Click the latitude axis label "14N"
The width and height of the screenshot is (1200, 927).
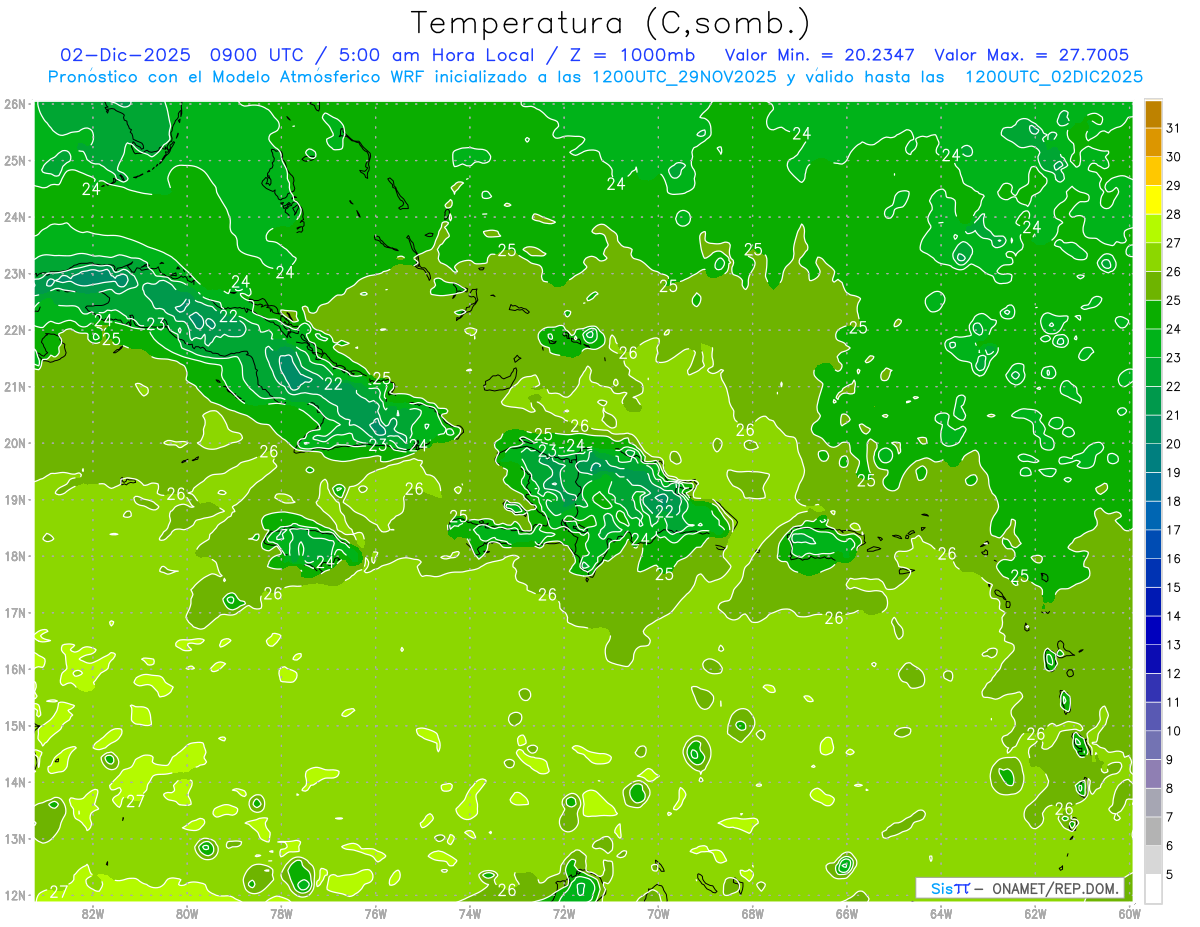(14, 782)
